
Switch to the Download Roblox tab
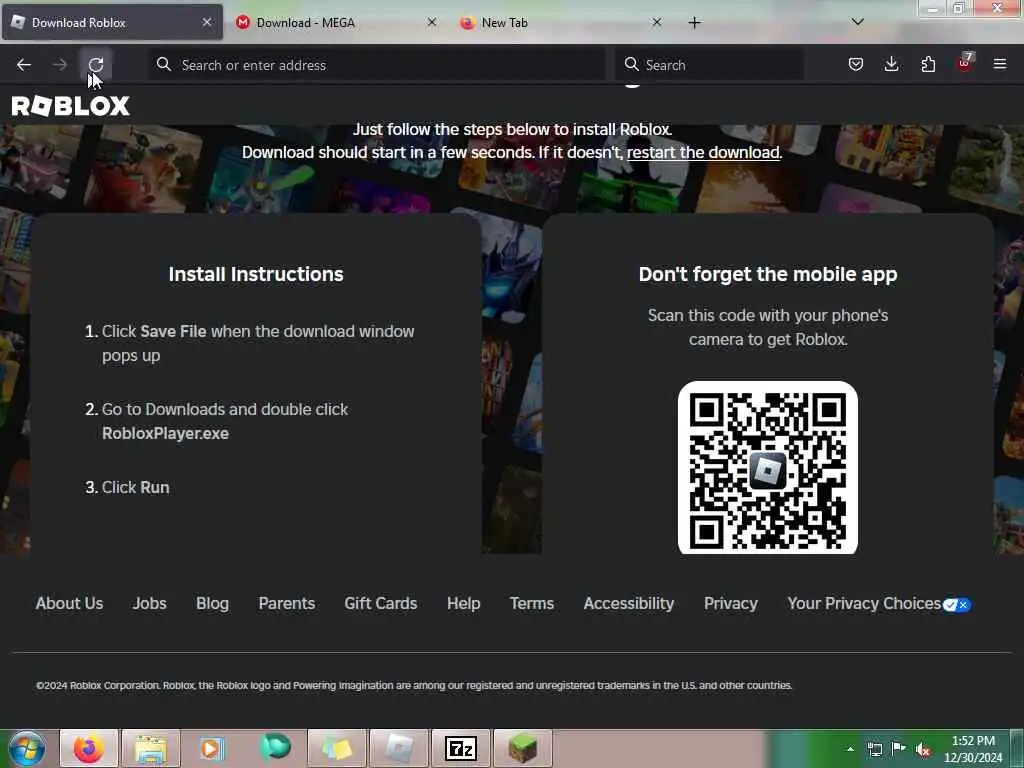(112, 23)
